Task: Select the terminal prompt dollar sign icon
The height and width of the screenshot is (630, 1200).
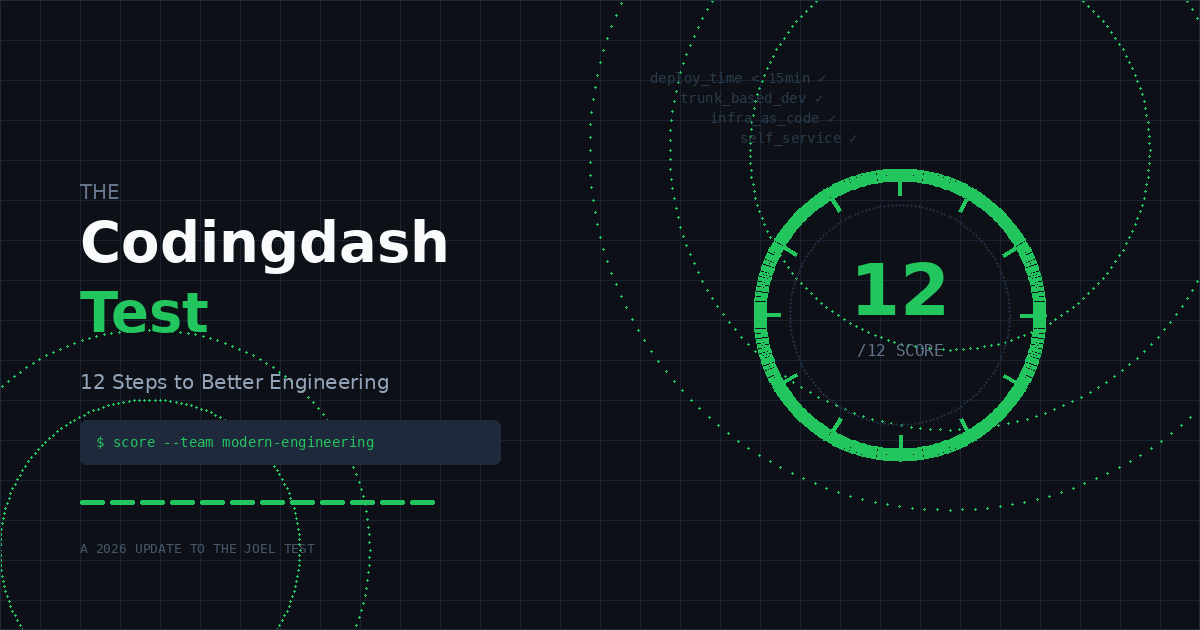Action: point(100,442)
